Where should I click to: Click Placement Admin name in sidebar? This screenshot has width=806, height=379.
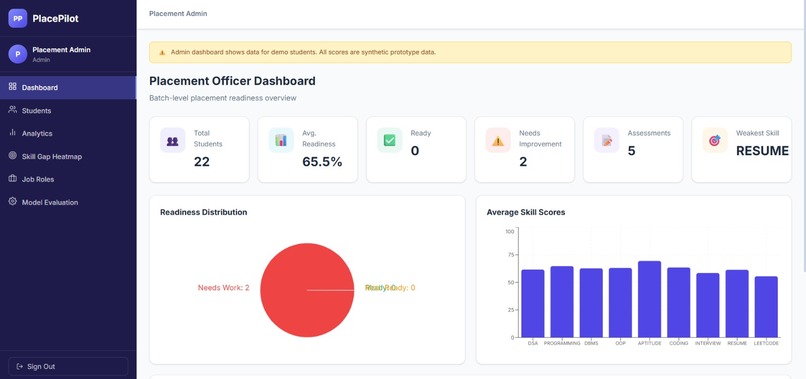61,50
